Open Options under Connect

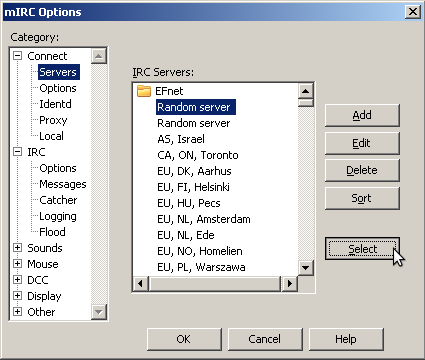58,88
